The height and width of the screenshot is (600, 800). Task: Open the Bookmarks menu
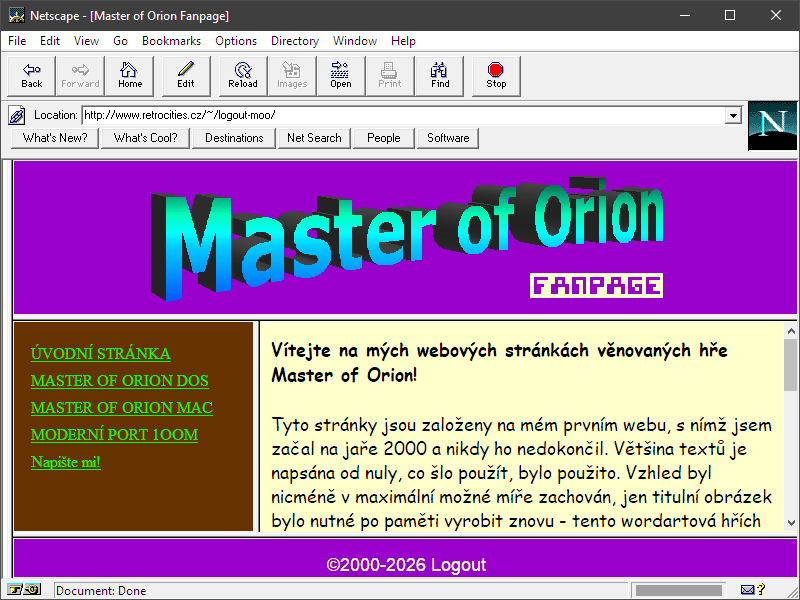tap(171, 41)
